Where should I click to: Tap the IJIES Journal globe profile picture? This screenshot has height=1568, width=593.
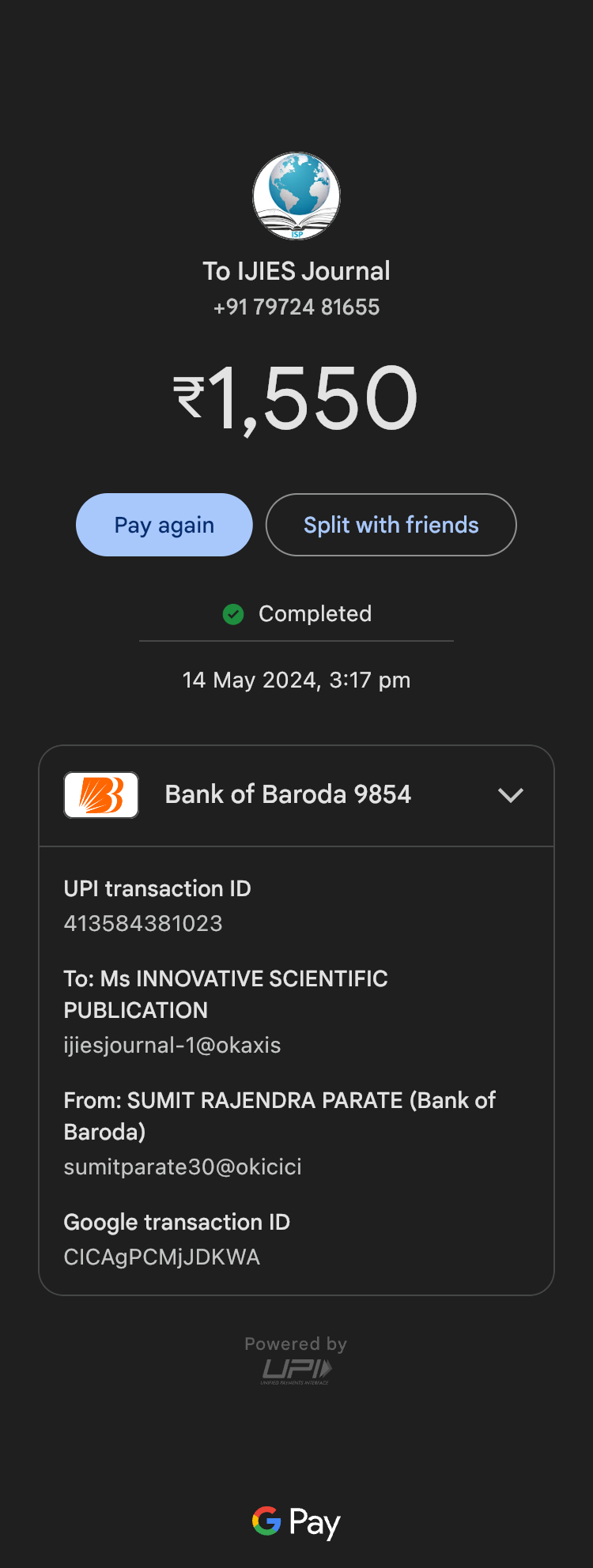coord(296,196)
